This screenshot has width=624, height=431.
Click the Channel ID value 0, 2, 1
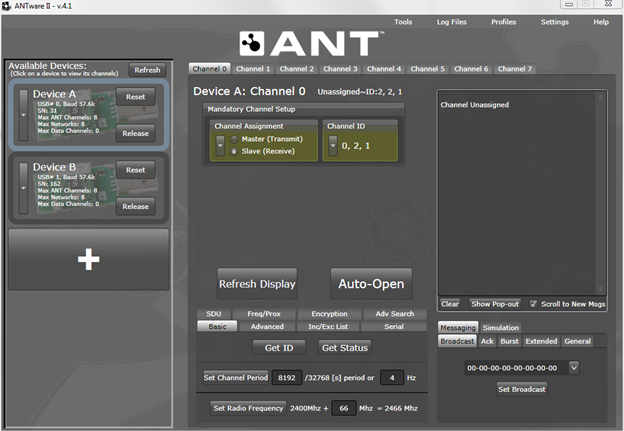pyautogui.click(x=356, y=146)
